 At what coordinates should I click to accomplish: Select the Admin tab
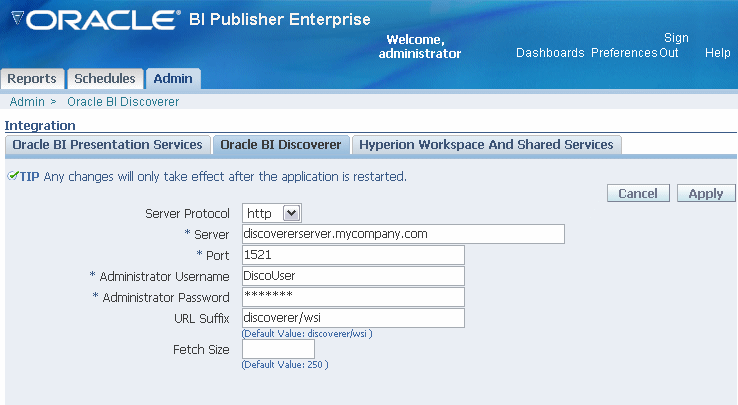click(173, 79)
